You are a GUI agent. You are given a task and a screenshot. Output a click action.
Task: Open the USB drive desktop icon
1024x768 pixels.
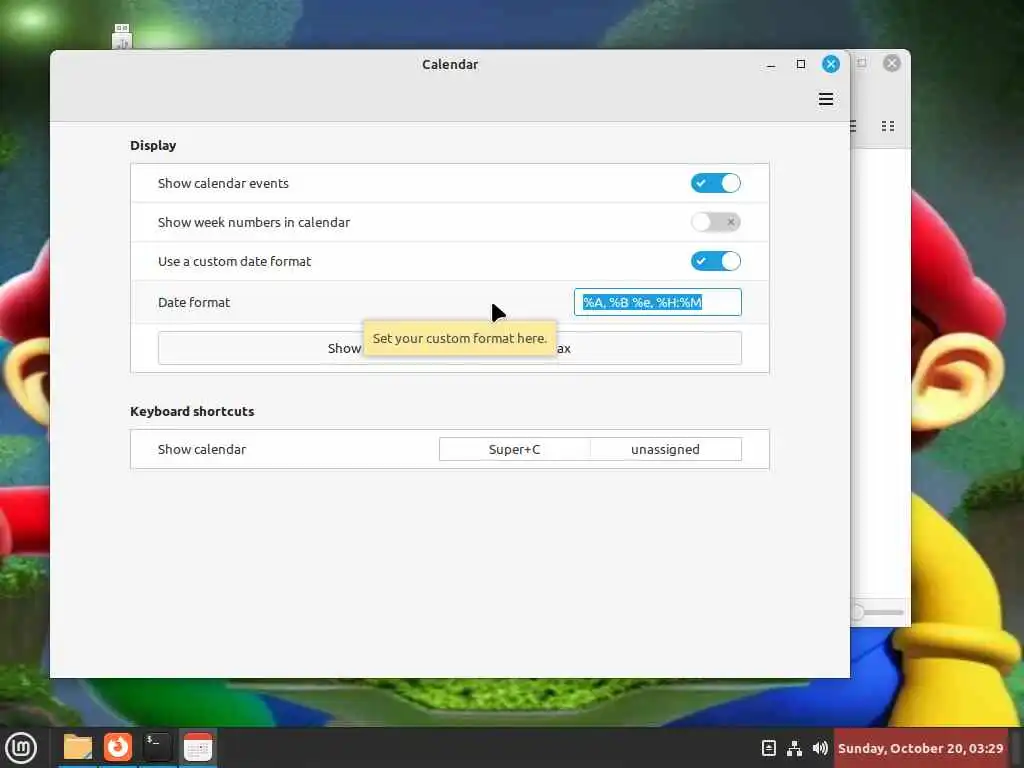click(122, 36)
